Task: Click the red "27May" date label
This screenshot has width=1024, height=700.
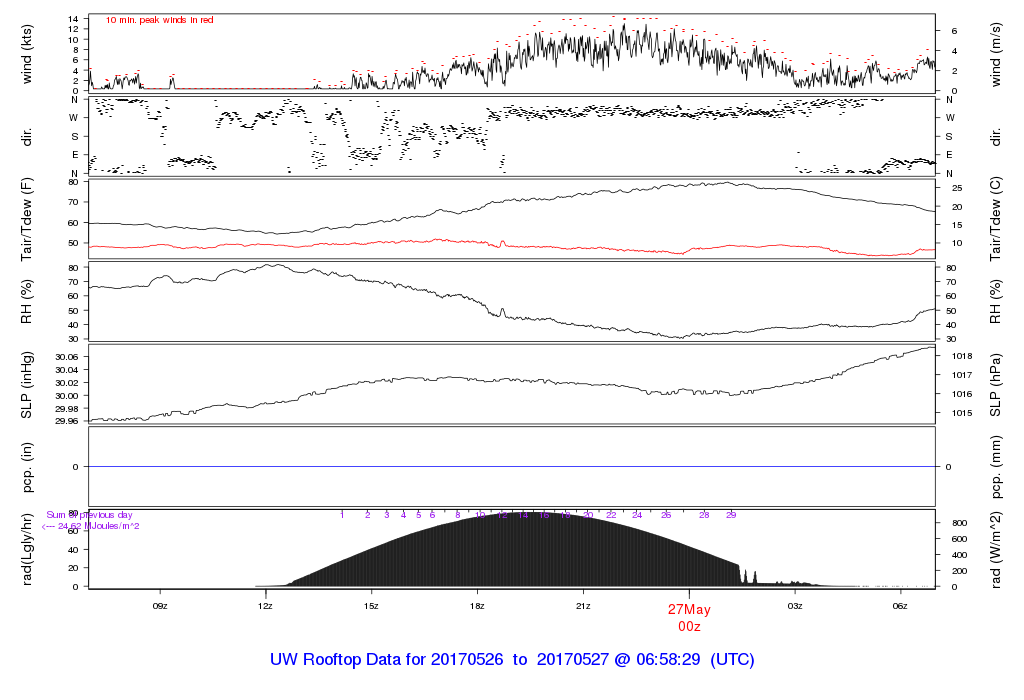Action: (x=688, y=610)
